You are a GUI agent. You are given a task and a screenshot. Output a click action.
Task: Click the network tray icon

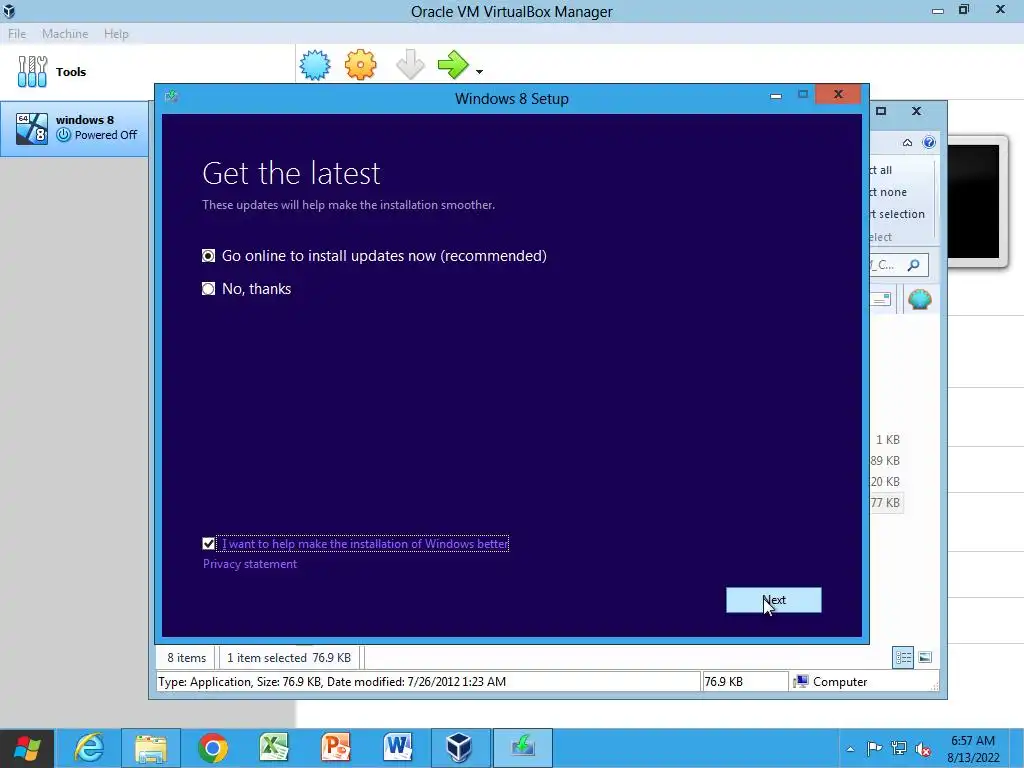click(899, 748)
